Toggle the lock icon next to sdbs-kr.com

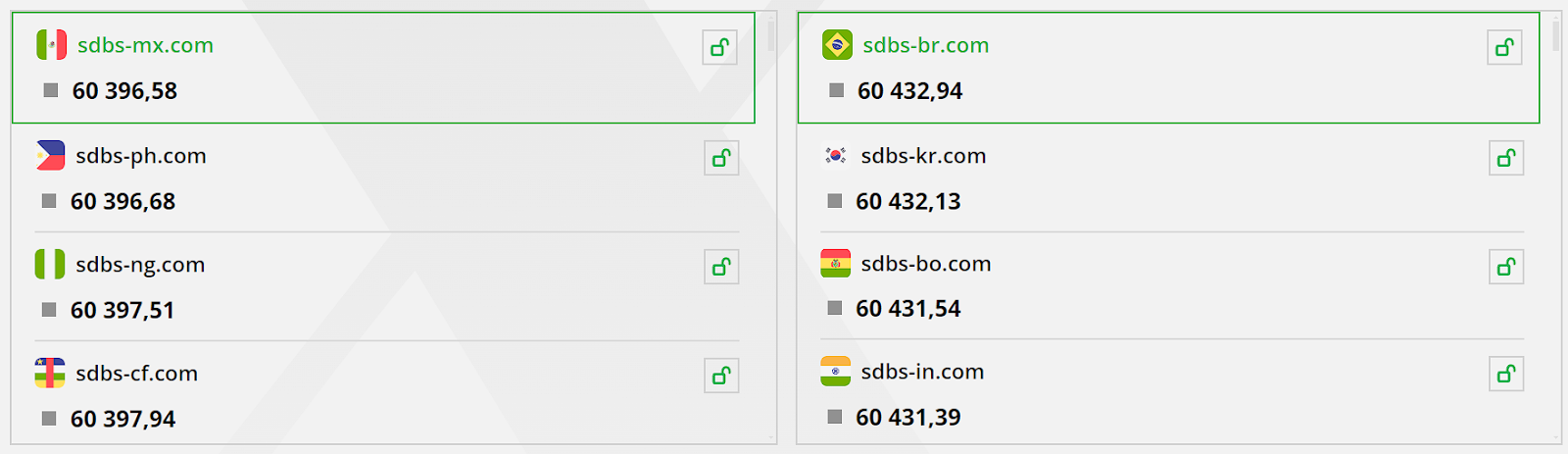1506,158
